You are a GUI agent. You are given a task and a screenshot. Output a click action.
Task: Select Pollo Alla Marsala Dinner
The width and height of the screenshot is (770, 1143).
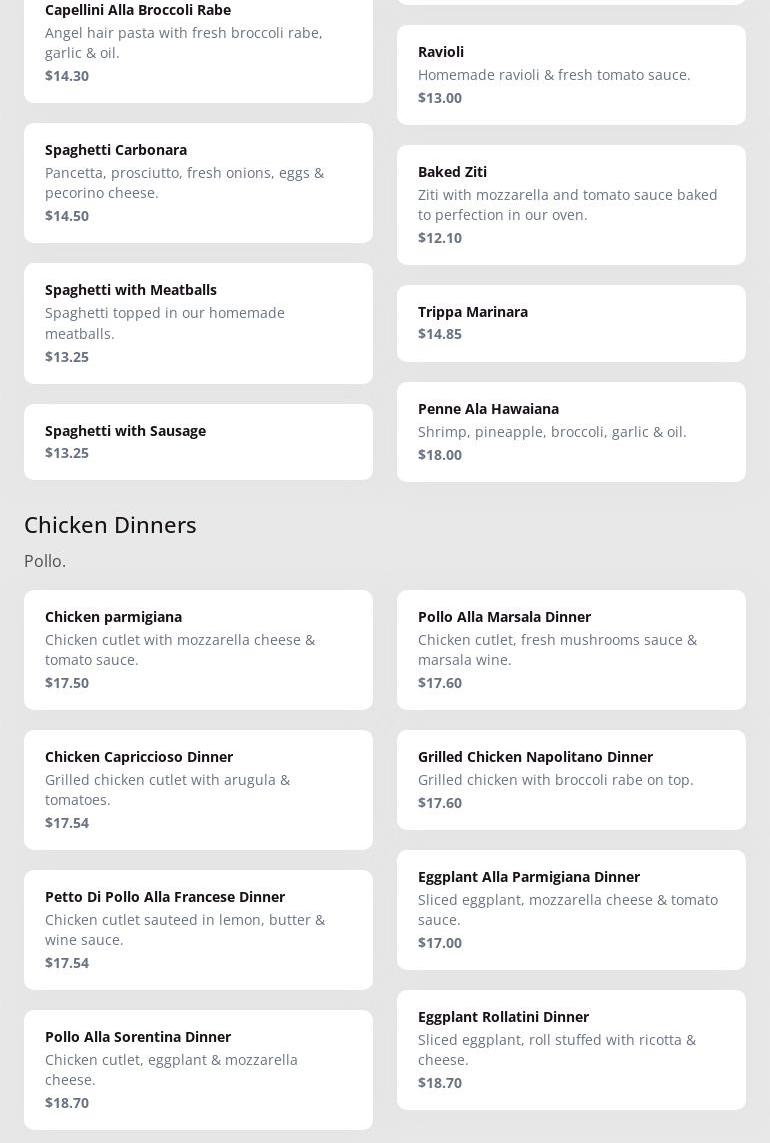click(x=571, y=650)
